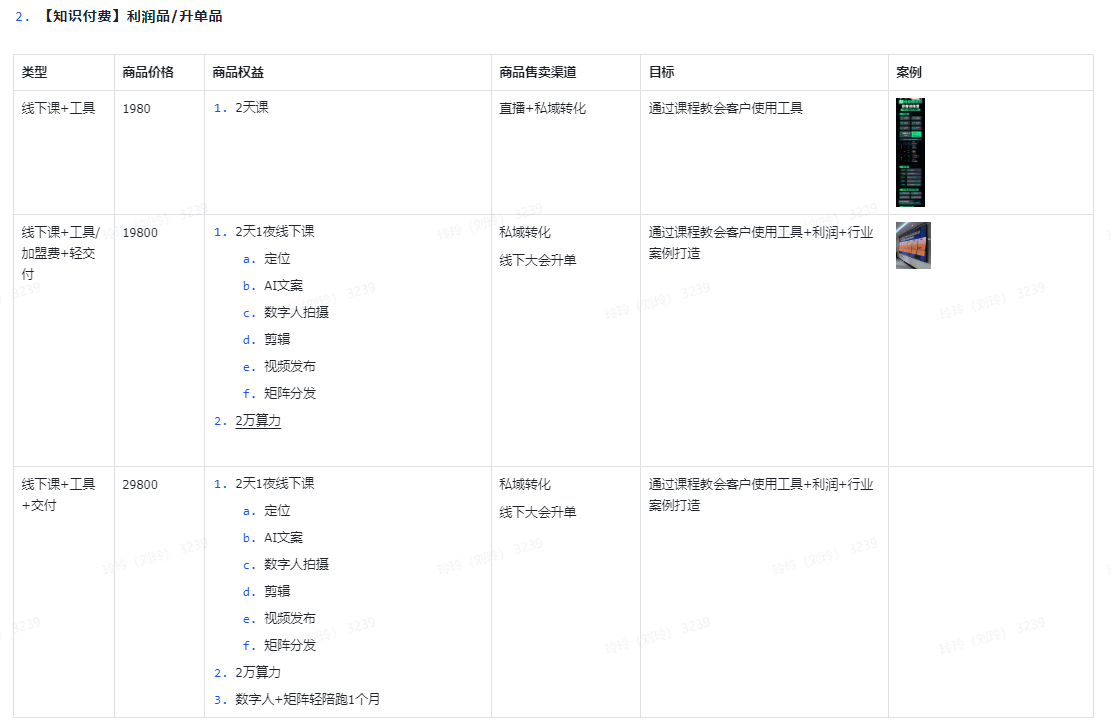Click the 2天课 list item
1111x722 pixels.
[x=251, y=108]
